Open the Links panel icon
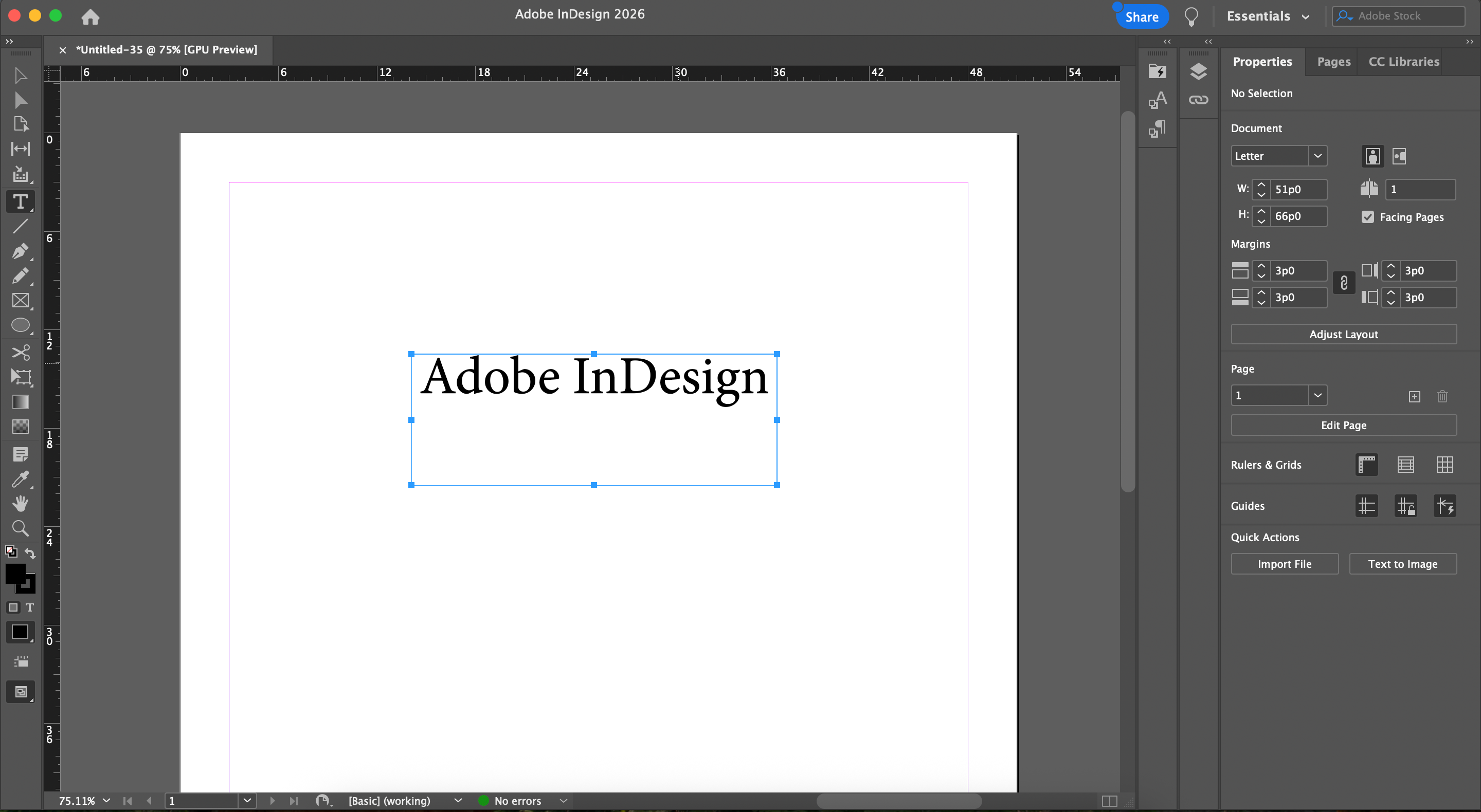Screen dimensions: 1481x812 tap(1198, 100)
